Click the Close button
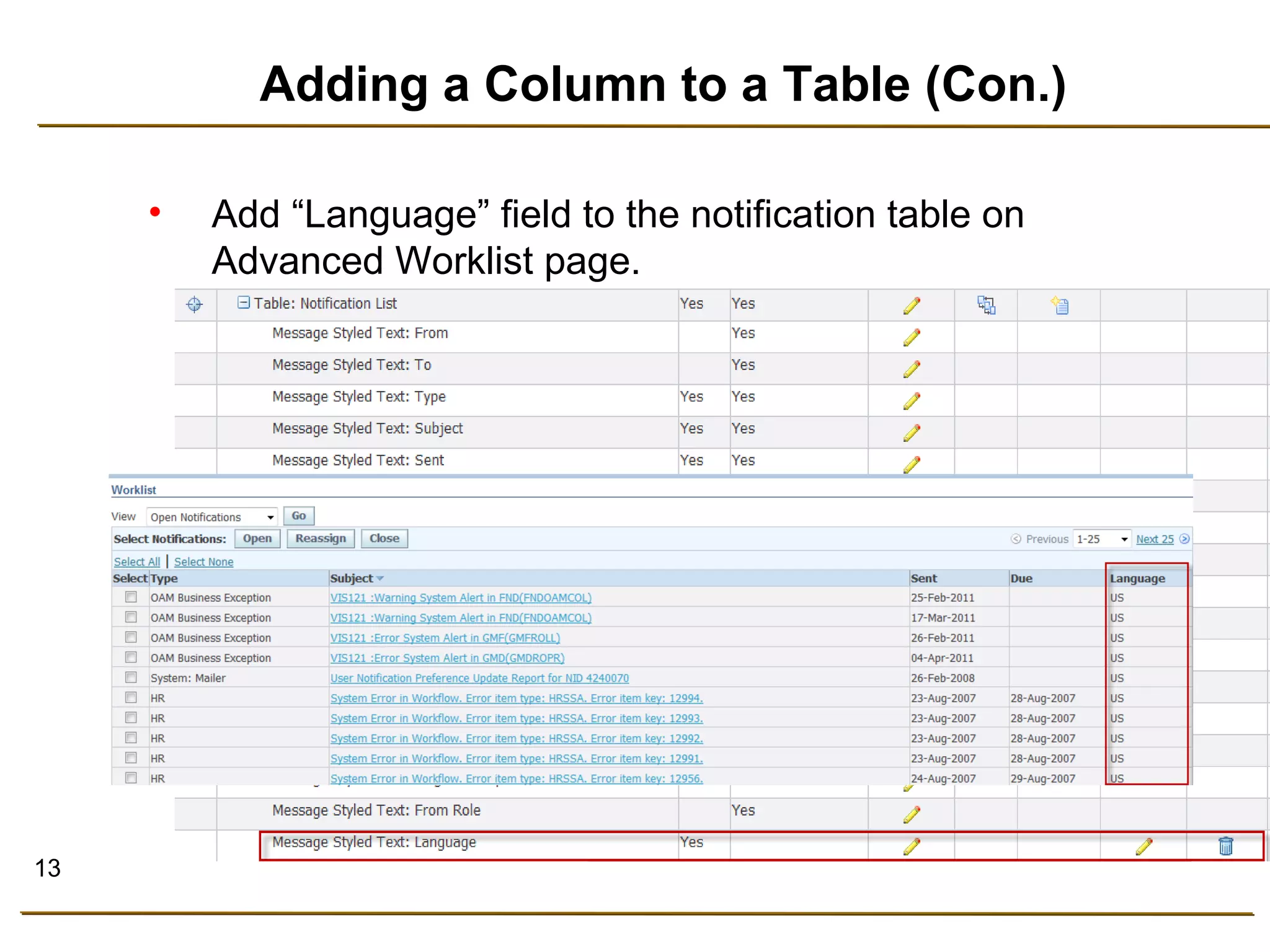The image size is (1270, 952). click(384, 539)
